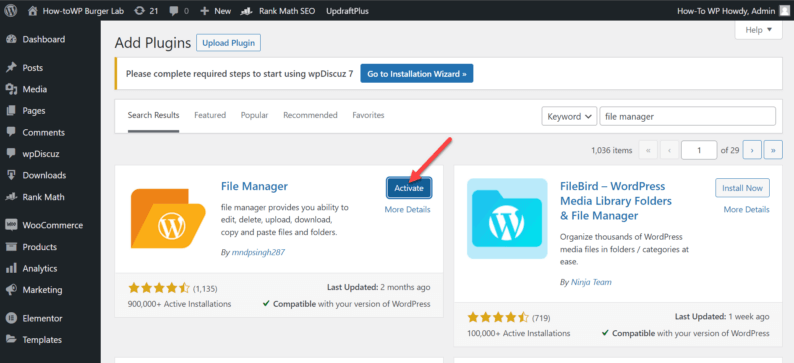
Task: Open the Rank Math SEO admin bar menu
Action: [x=279, y=11]
